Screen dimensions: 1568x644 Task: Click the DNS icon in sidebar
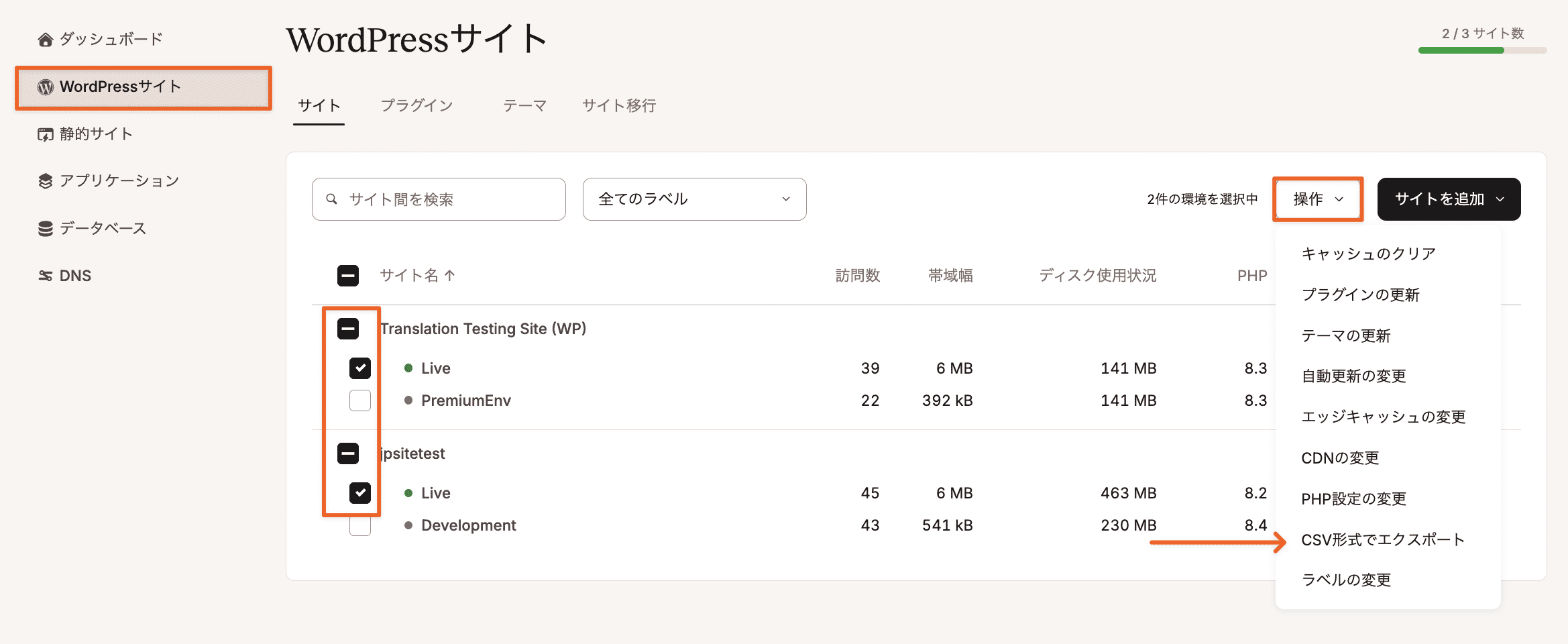45,276
